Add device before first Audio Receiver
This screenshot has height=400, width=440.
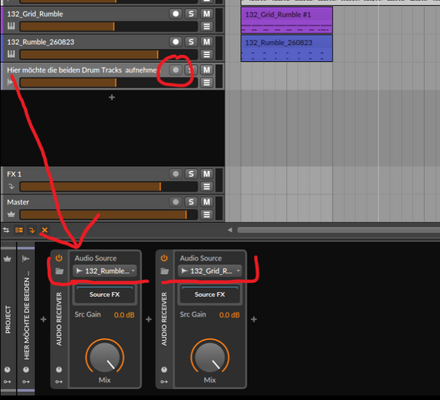[43, 319]
